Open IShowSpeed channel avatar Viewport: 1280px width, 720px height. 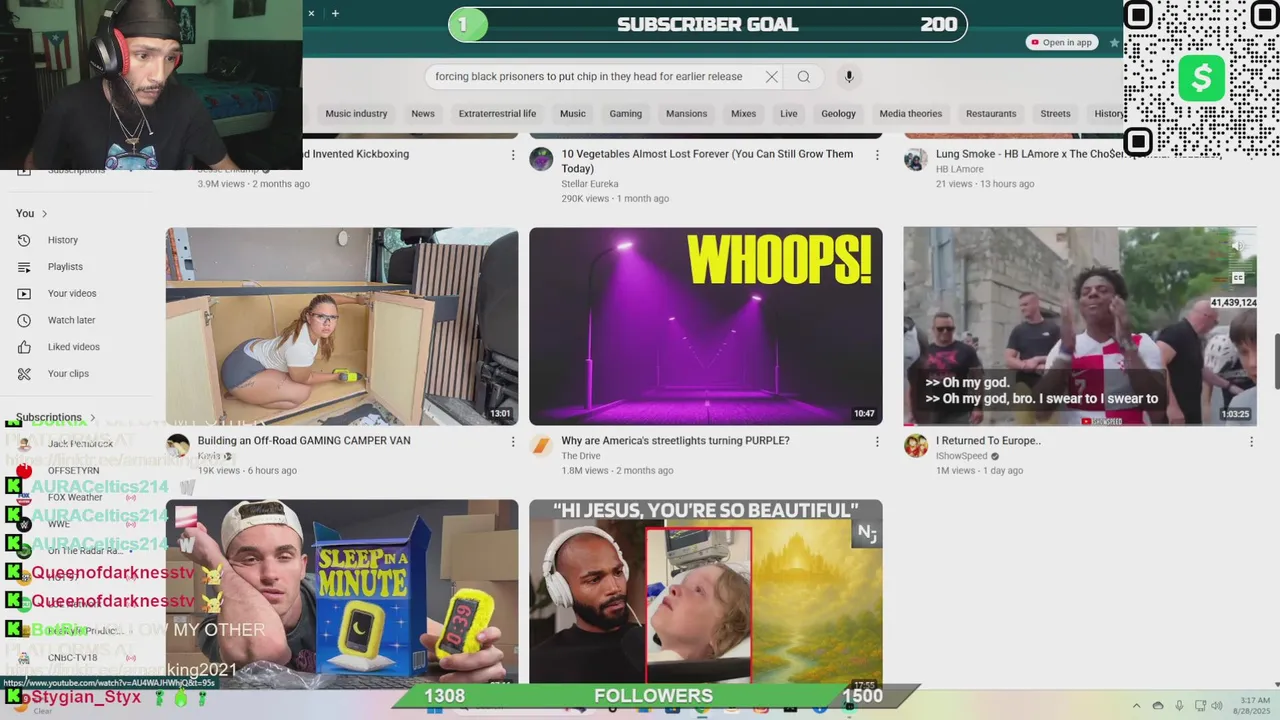point(915,446)
